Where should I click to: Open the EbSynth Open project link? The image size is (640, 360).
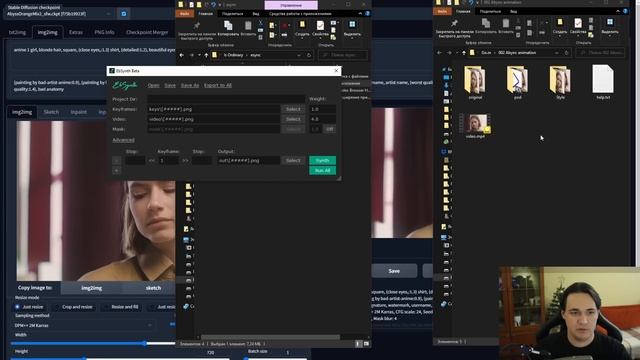click(x=153, y=85)
